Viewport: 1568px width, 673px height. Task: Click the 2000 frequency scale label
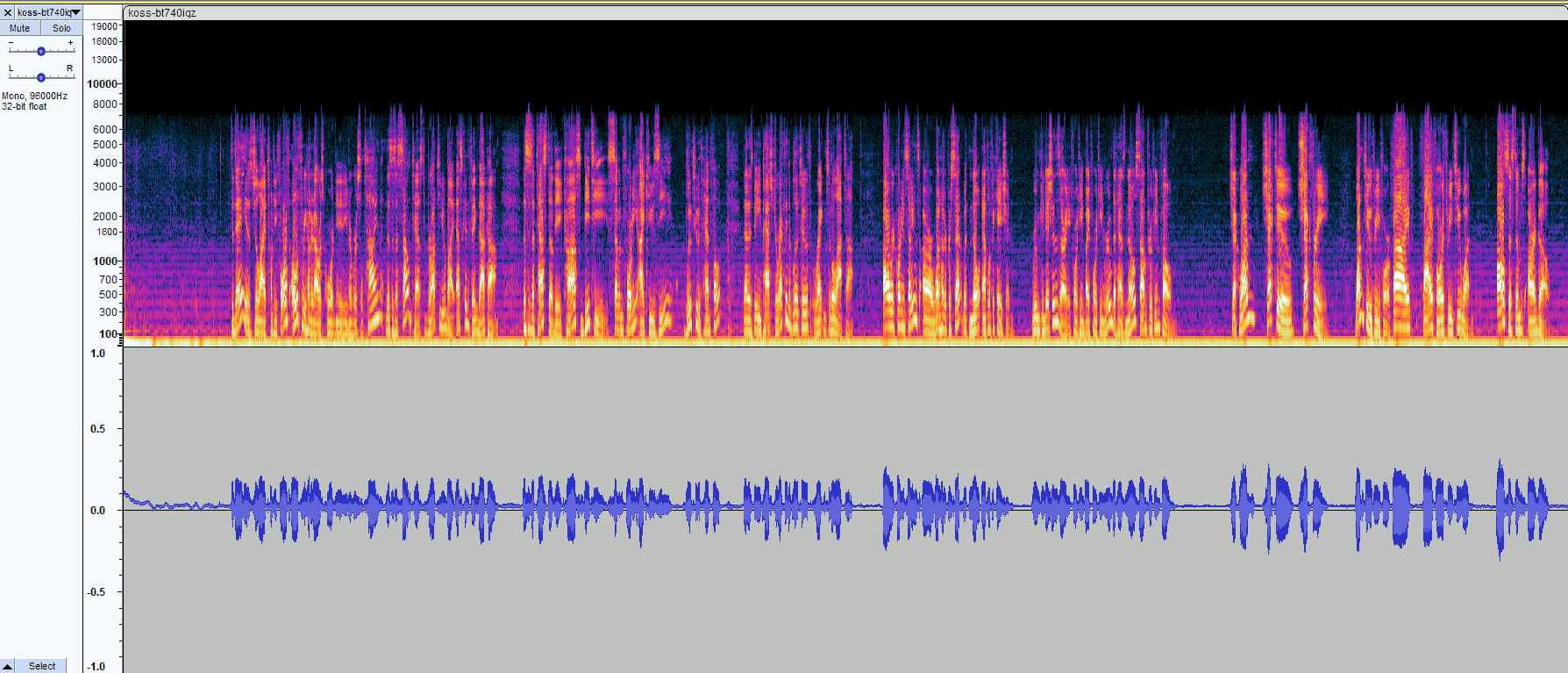(105, 216)
